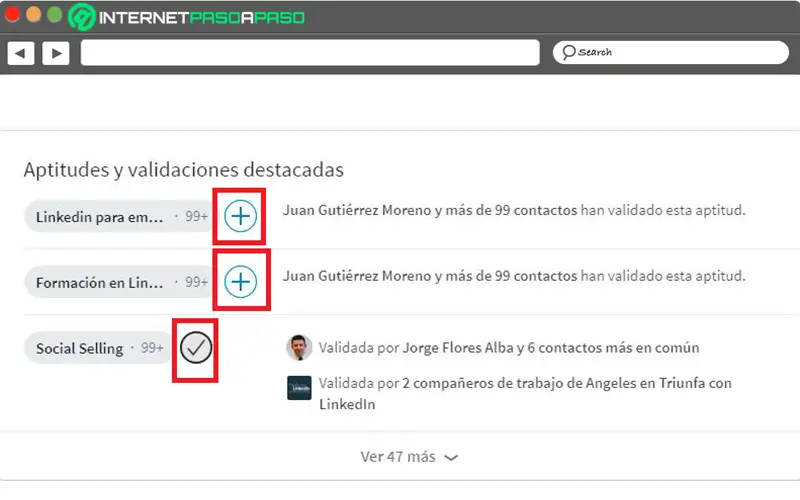
Task: Click InternetPasoAPaso logo icon
Action: (81, 17)
